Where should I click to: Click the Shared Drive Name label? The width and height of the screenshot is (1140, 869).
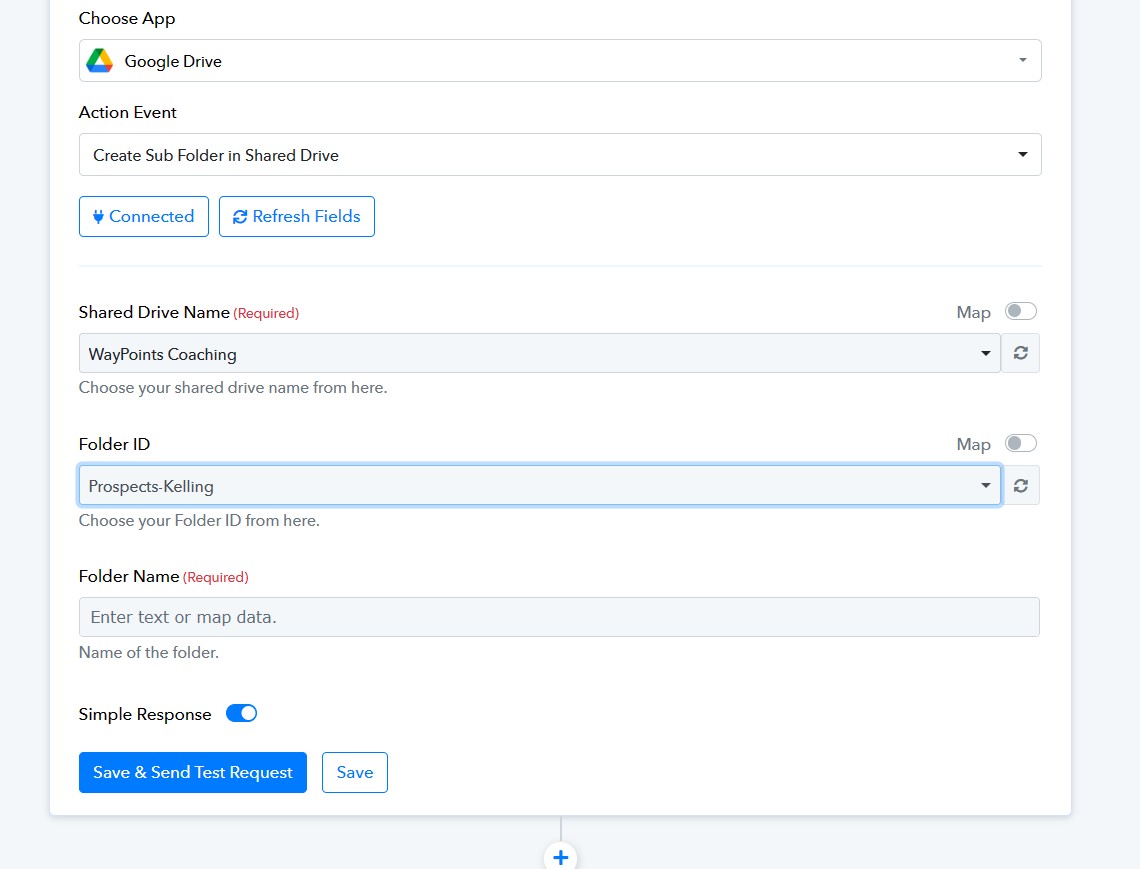[x=154, y=312]
